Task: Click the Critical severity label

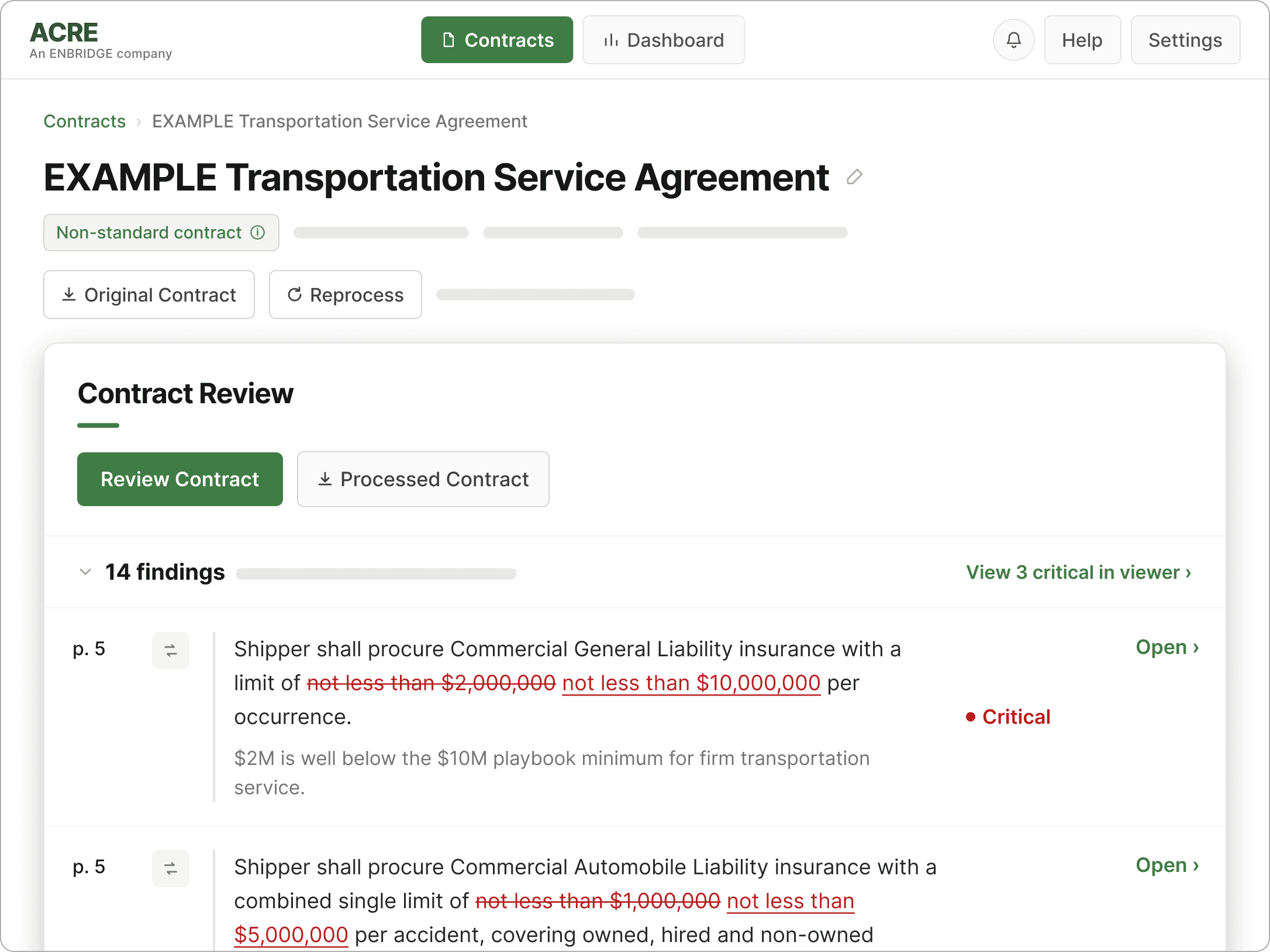Action: pyautogui.click(x=1009, y=716)
